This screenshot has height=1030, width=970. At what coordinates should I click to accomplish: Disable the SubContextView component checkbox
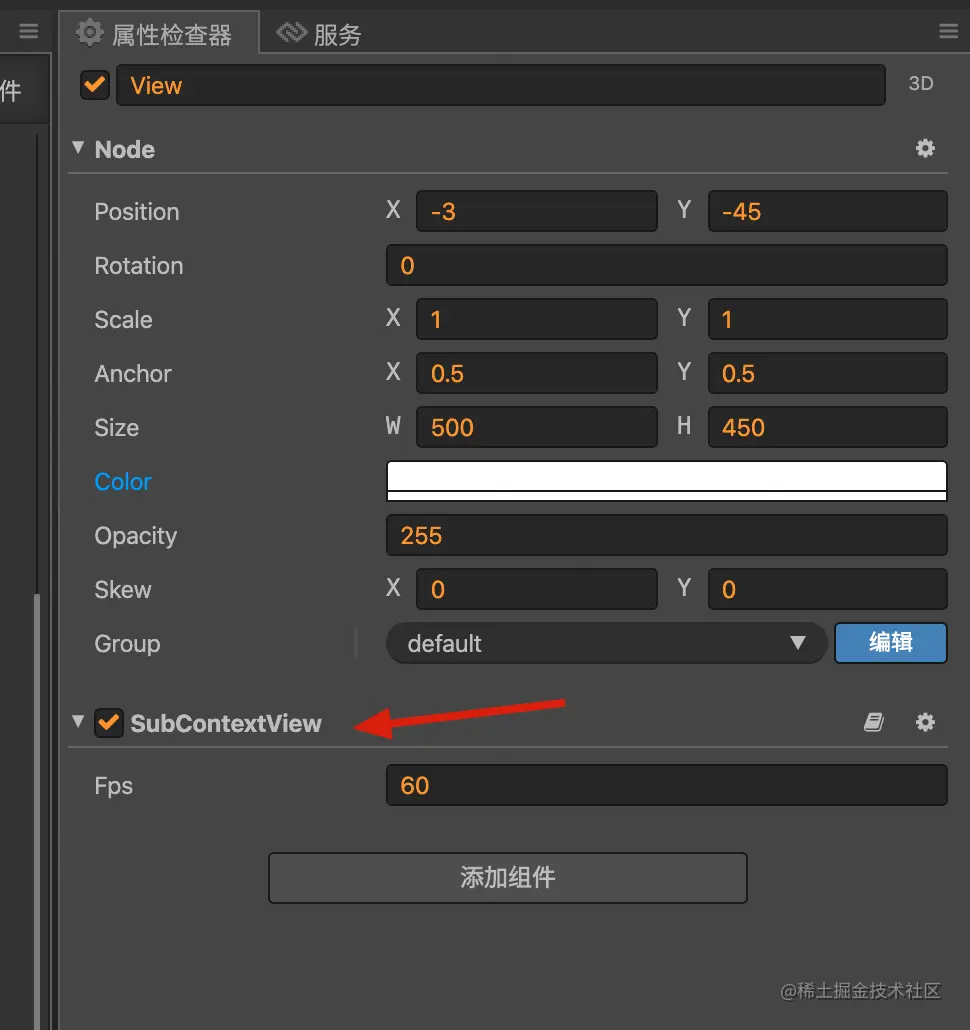click(x=108, y=723)
